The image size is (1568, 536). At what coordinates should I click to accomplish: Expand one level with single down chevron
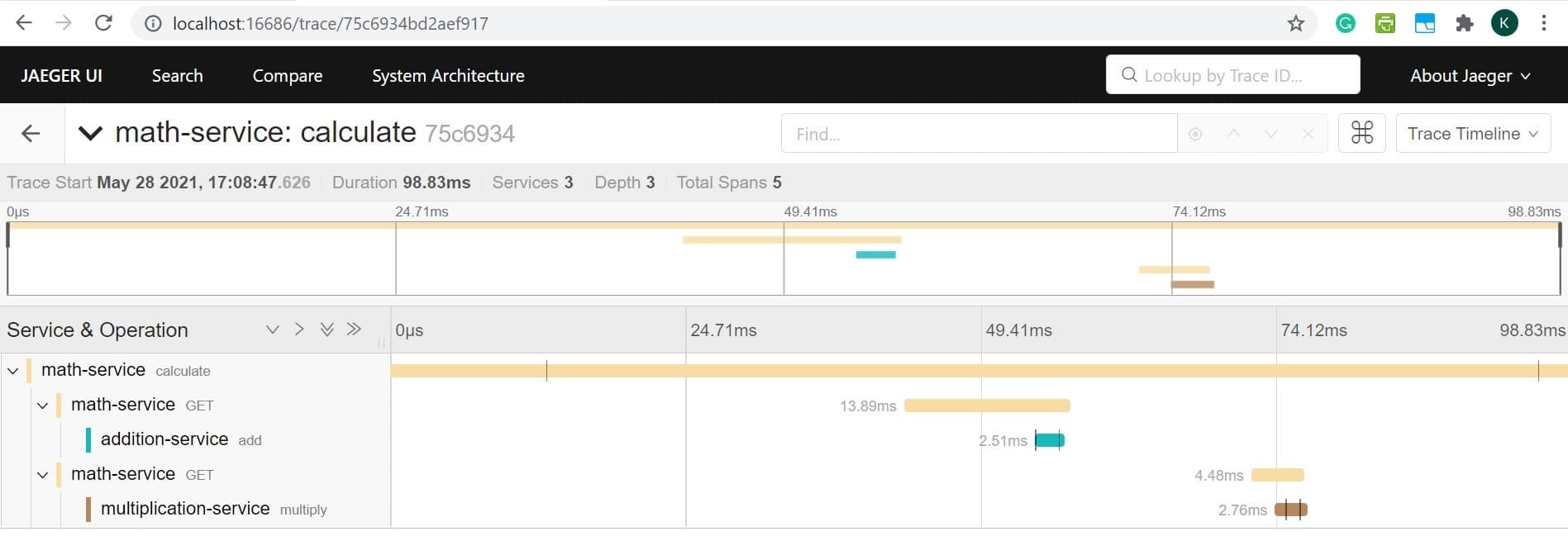(272, 330)
